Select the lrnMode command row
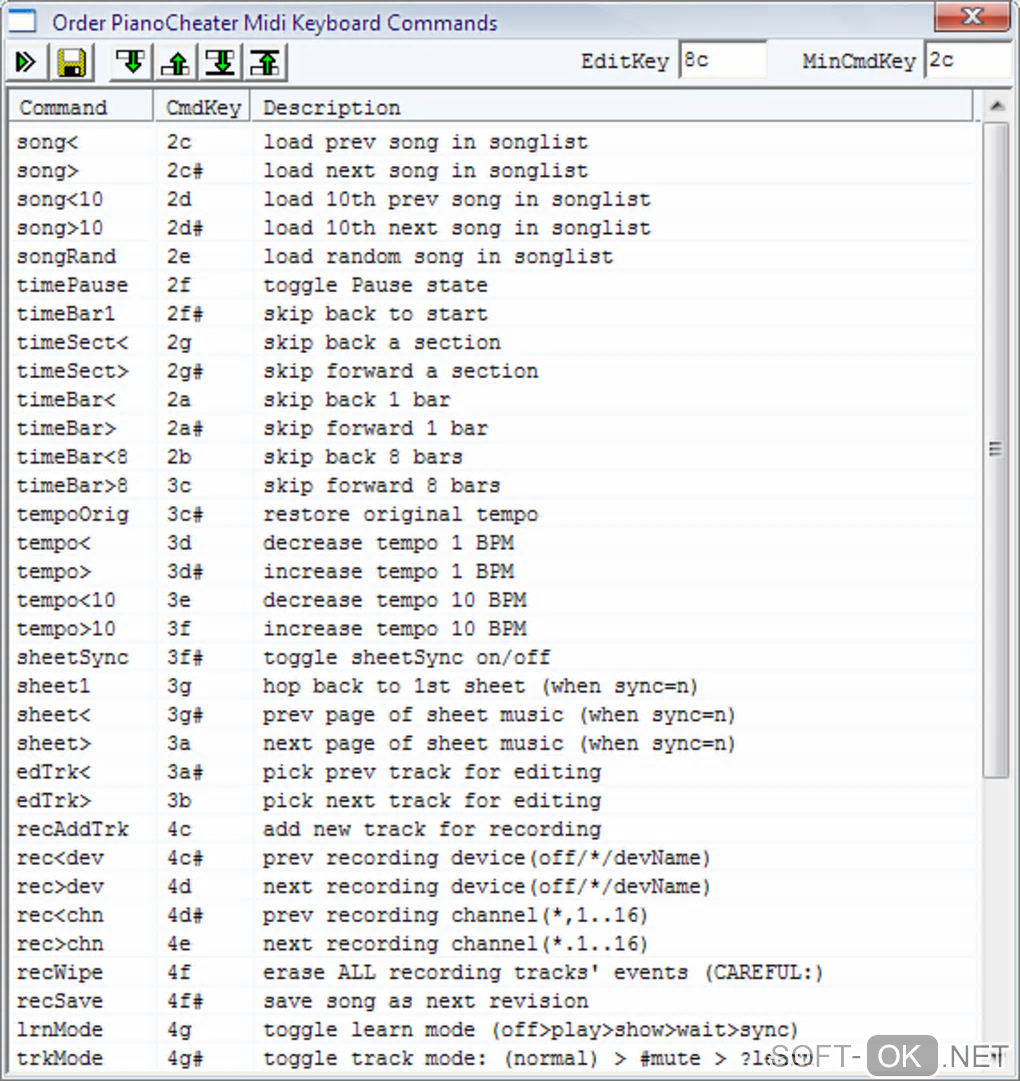1020x1081 pixels. pyautogui.click(x=495, y=1030)
